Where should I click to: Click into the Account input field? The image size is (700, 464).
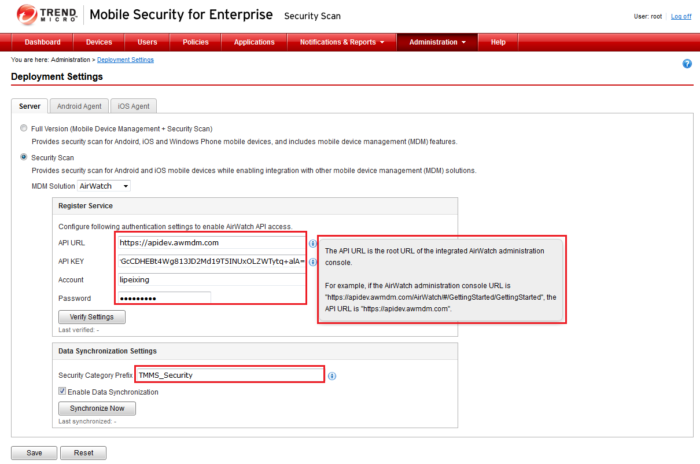coord(212,280)
